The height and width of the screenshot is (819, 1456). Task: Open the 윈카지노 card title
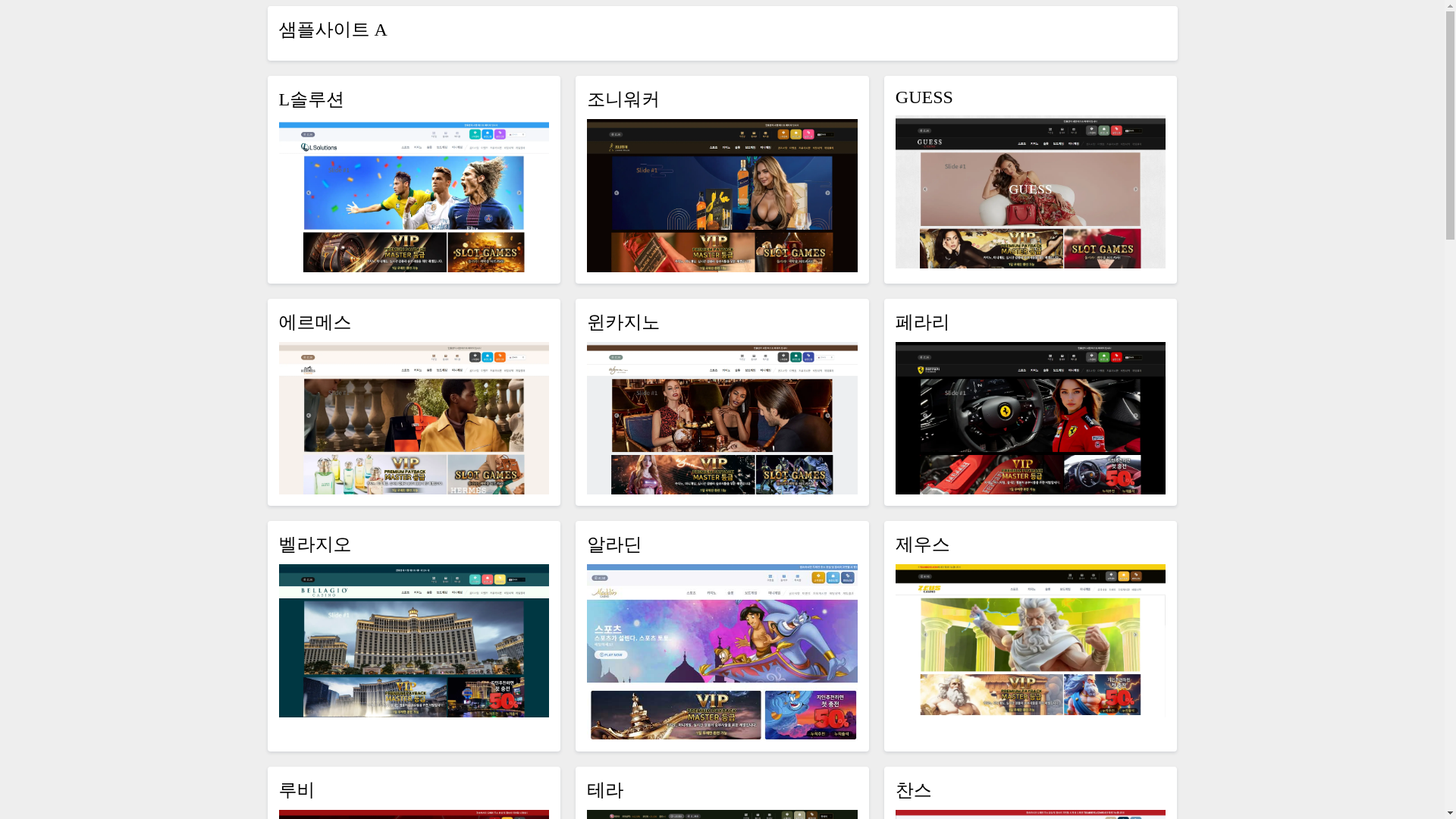point(623,323)
